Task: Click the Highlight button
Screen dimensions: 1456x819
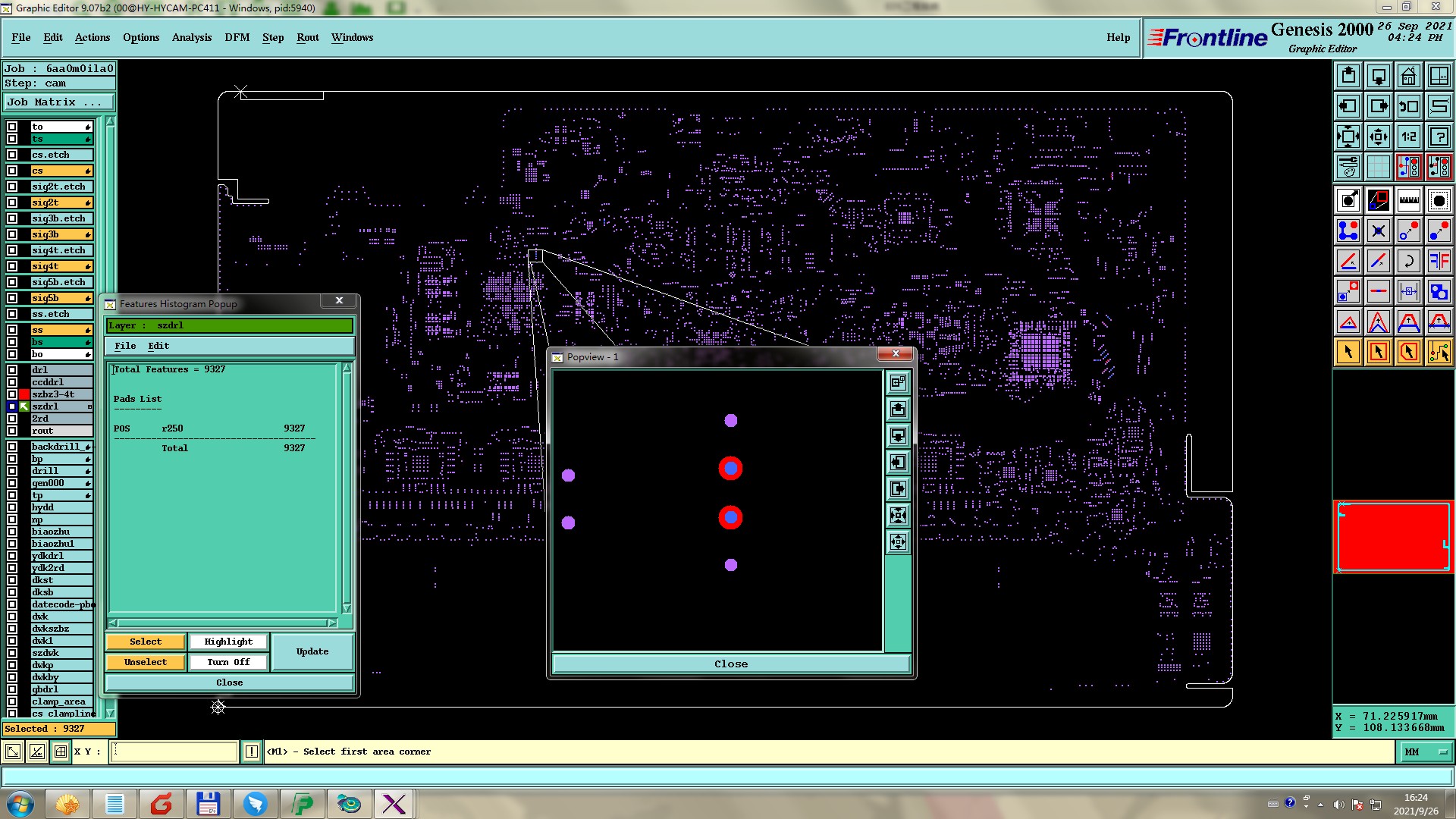Action: point(227,642)
